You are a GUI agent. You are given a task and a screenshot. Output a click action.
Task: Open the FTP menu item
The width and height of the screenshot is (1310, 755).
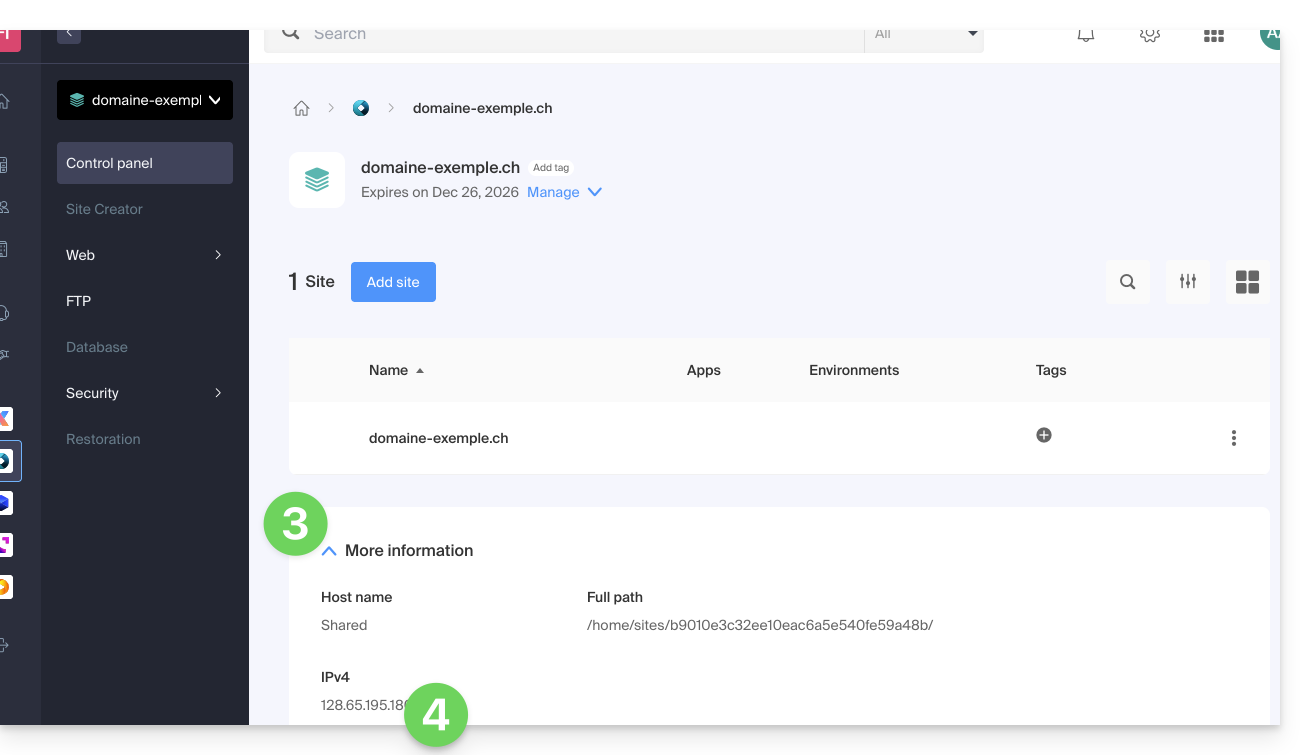79,301
